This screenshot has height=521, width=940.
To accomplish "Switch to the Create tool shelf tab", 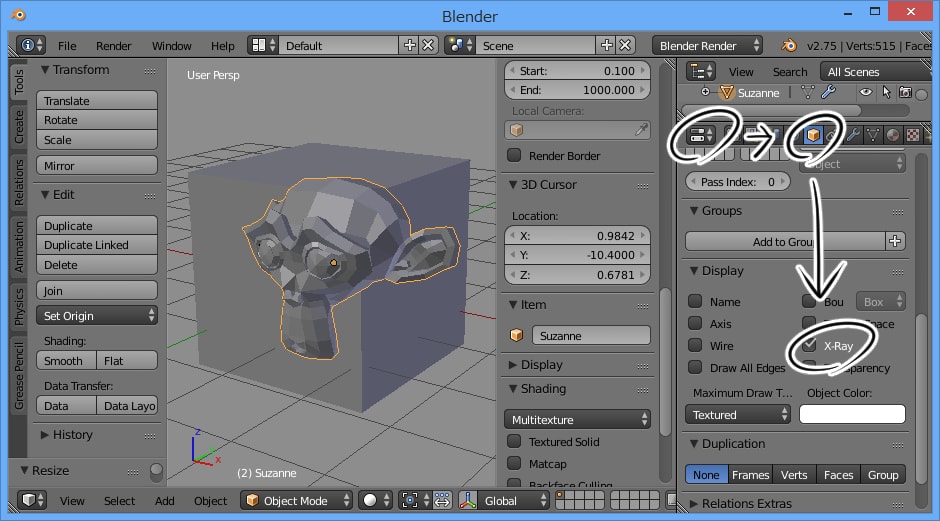I will 19,127.
